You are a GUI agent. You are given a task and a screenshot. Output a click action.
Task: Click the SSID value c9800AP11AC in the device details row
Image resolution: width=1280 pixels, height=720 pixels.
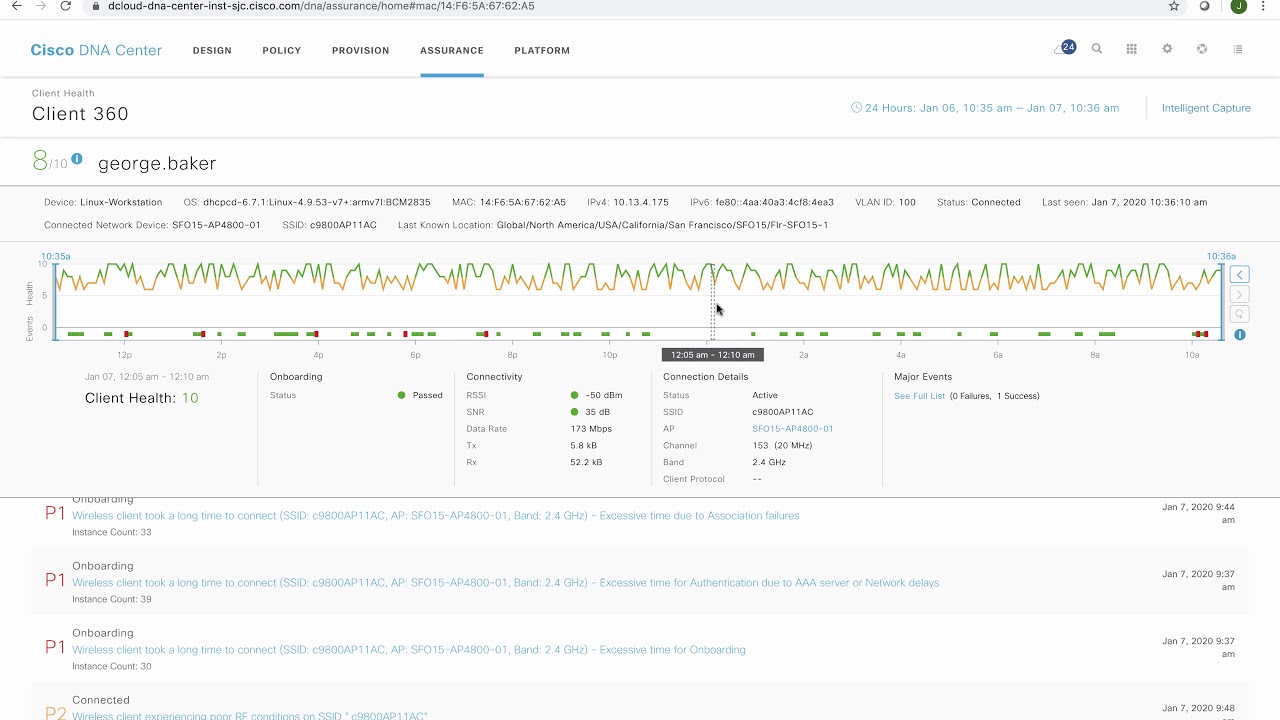point(343,225)
